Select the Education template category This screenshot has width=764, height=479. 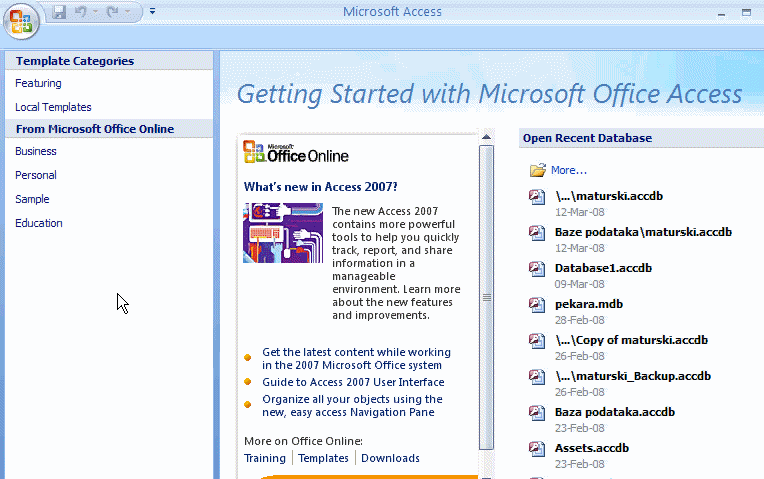pyautogui.click(x=38, y=223)
